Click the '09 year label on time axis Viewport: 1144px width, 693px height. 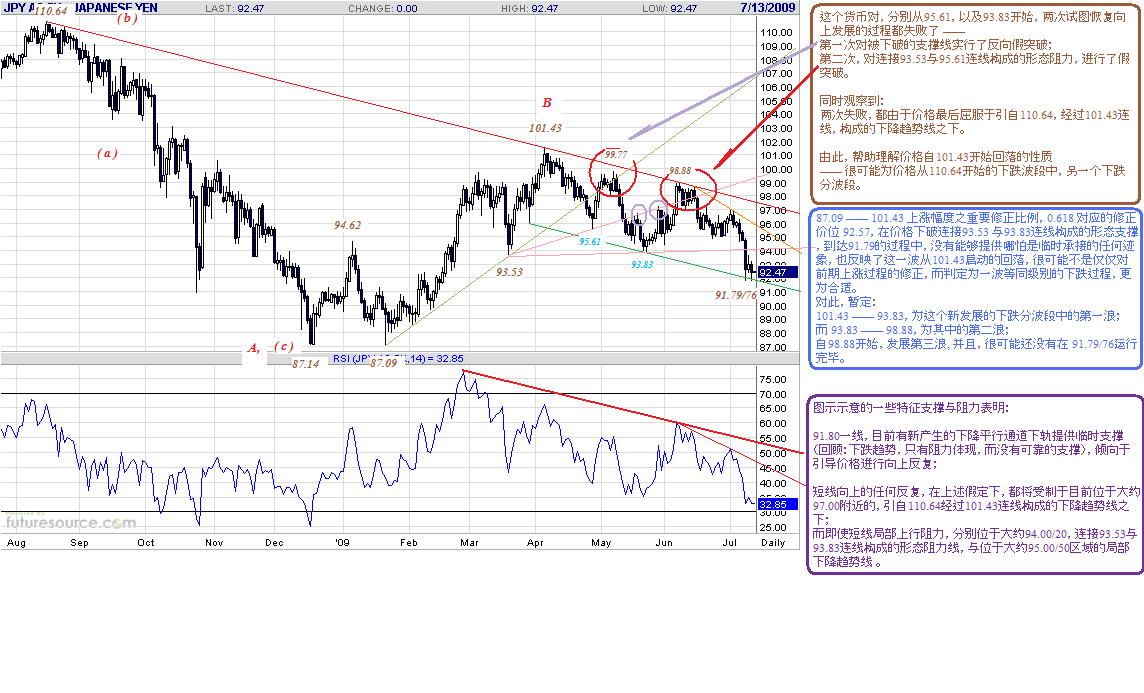click(342, 543)
